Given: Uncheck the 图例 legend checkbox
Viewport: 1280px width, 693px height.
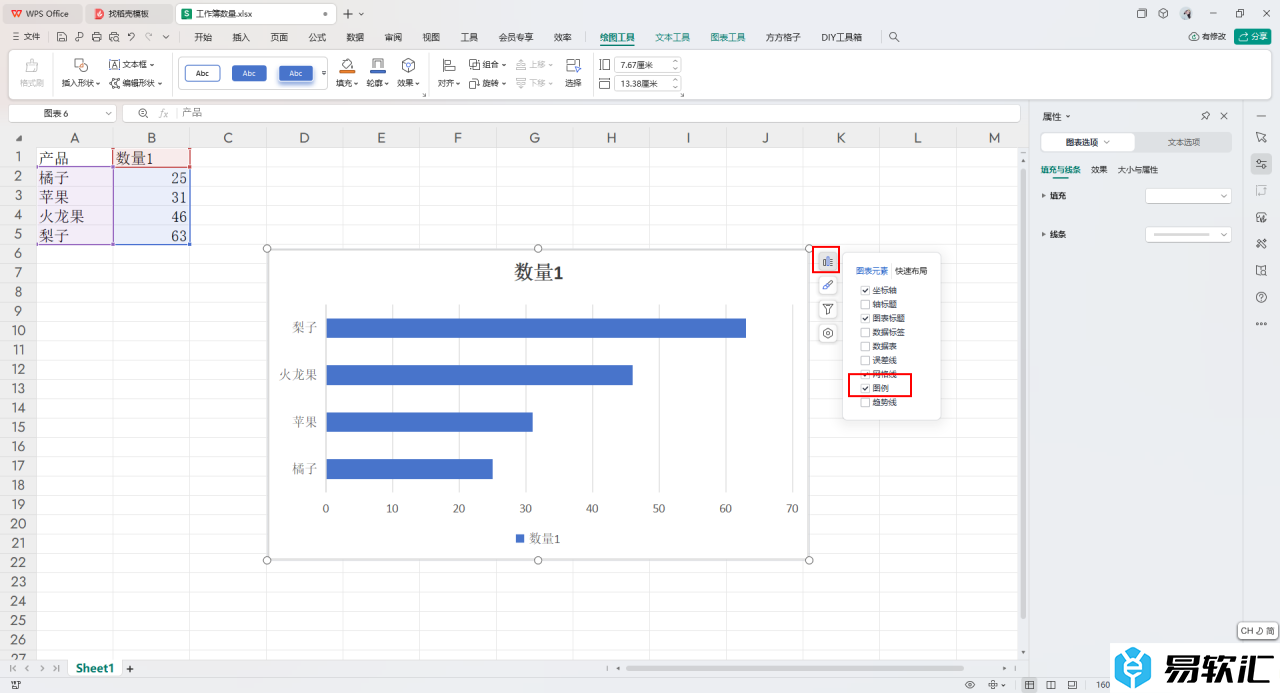Looking at the screenshot, I should [x=865, y=388].
